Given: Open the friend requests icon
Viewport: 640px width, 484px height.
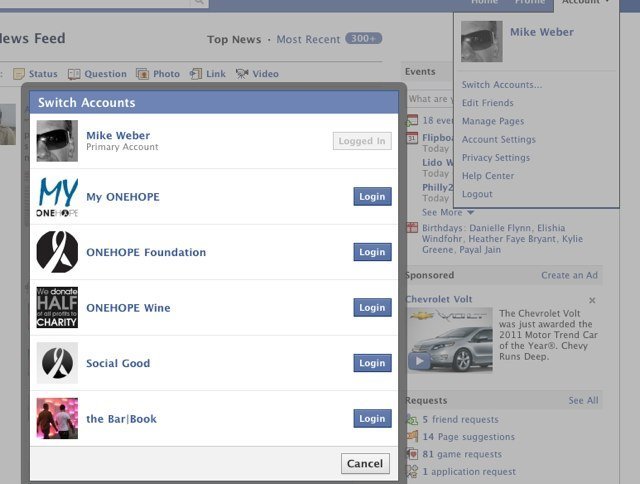Looking at the screenshot, I should pyautogui.click(x=412, y=420).
